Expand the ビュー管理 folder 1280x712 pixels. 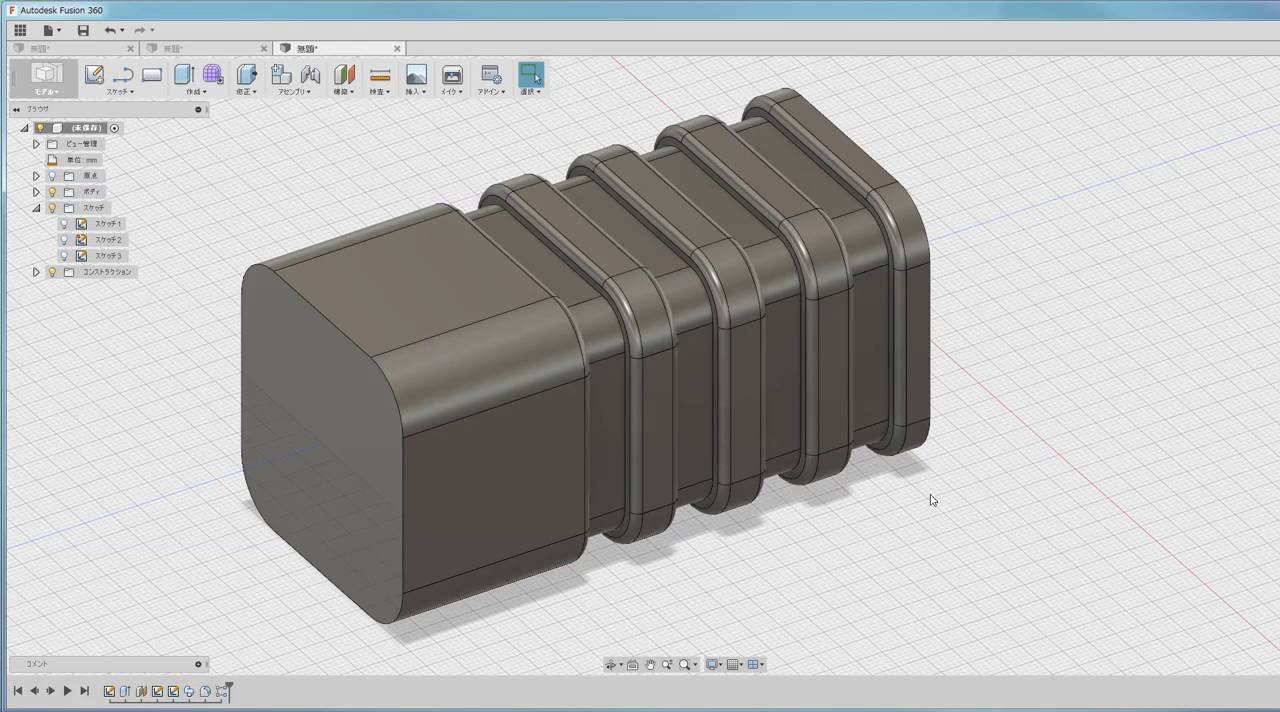36,144
